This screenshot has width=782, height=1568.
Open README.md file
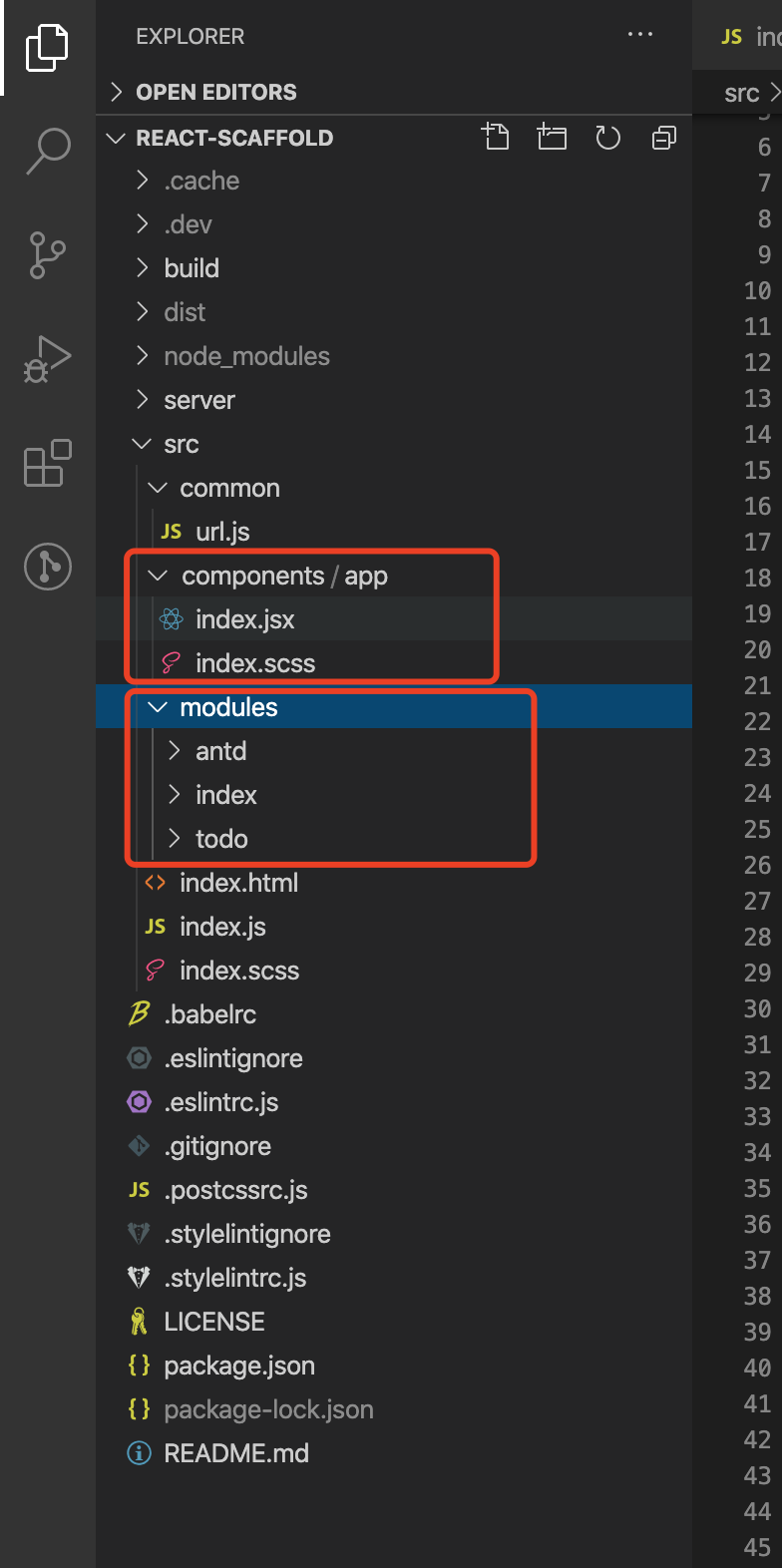click(x=236, y=1453)
